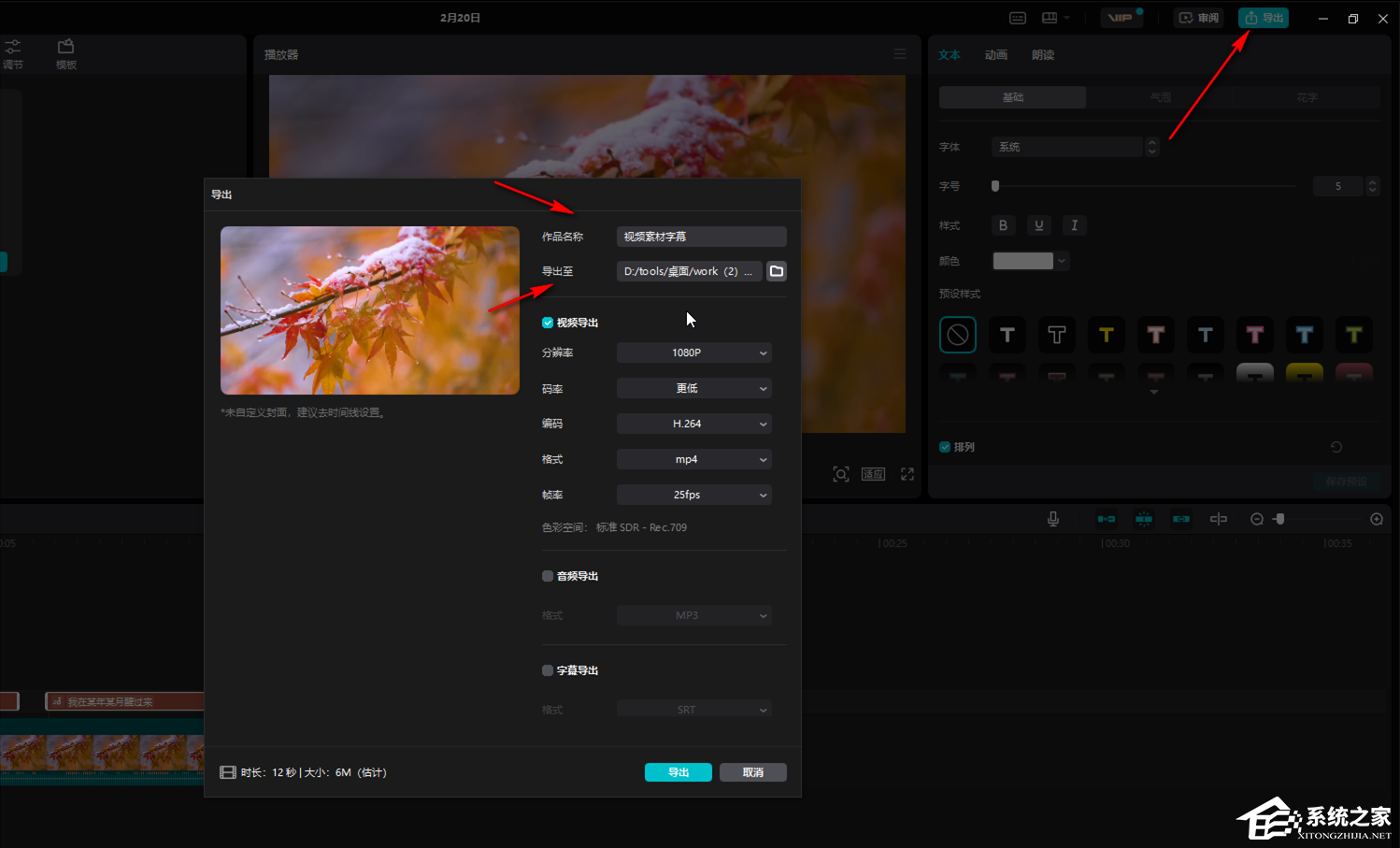
Task: Uncheck the 视频导出 checkbox
Action: point(548,323)
